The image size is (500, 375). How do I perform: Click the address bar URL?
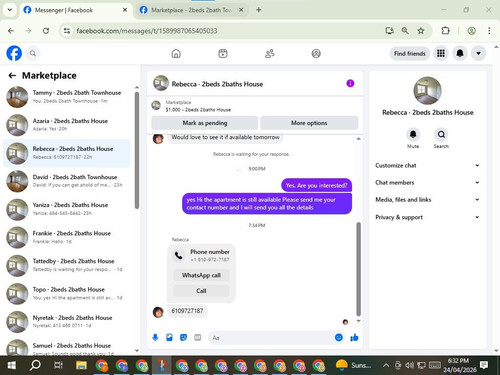[147, 31]
